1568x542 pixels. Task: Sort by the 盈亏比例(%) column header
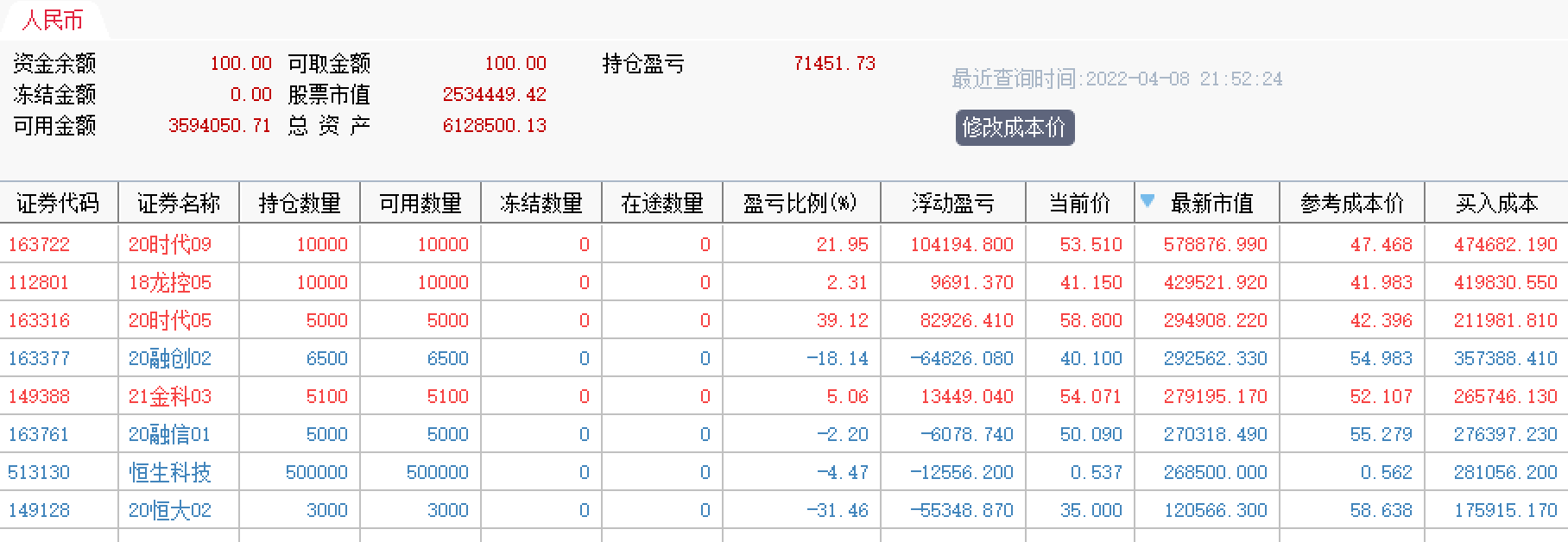[x=800, y=204]
